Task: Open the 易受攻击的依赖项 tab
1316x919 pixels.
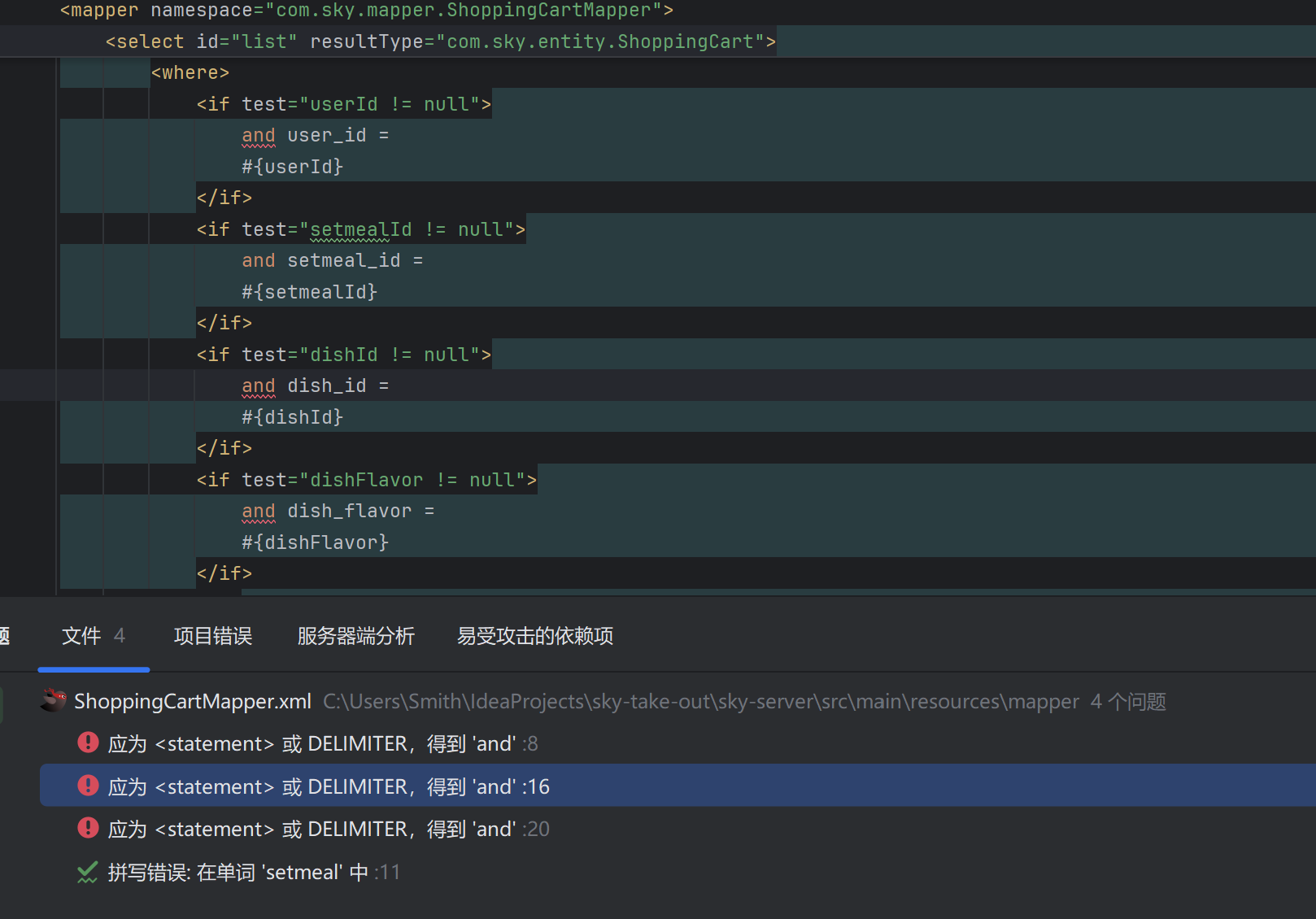Action: (x=535, y=636)
